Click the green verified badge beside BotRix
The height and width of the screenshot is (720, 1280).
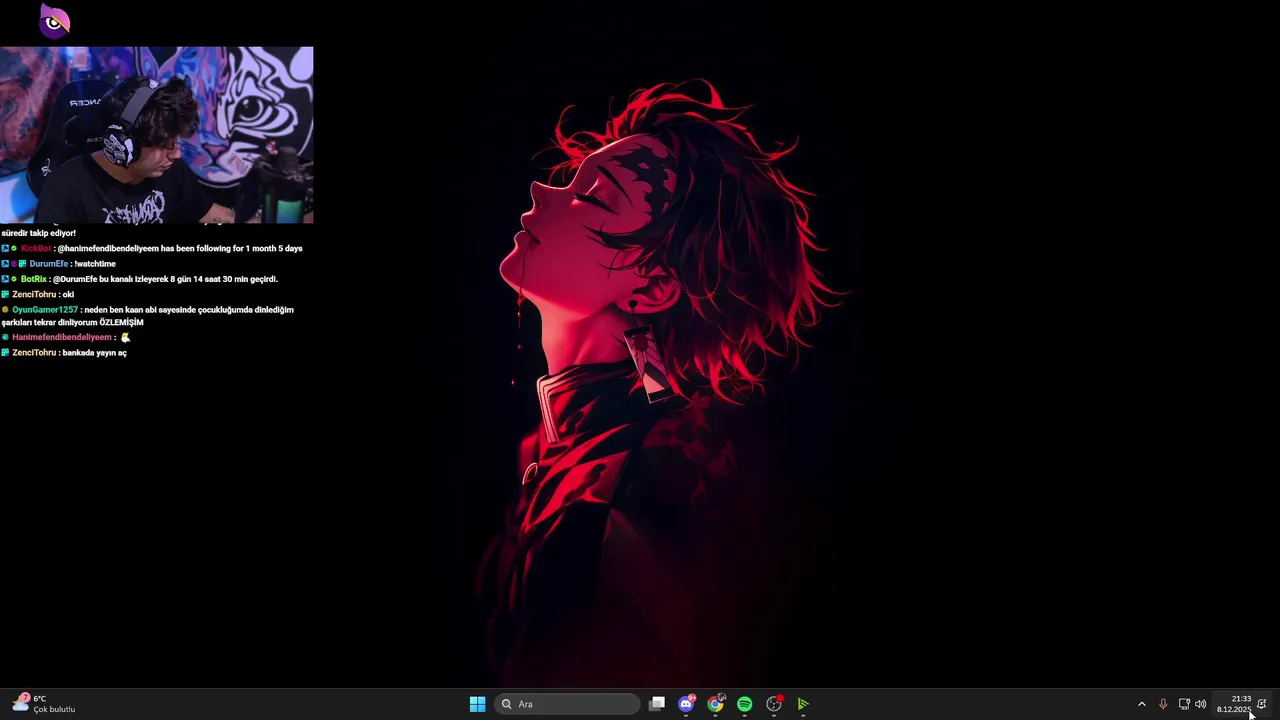(x=14, y=279)
